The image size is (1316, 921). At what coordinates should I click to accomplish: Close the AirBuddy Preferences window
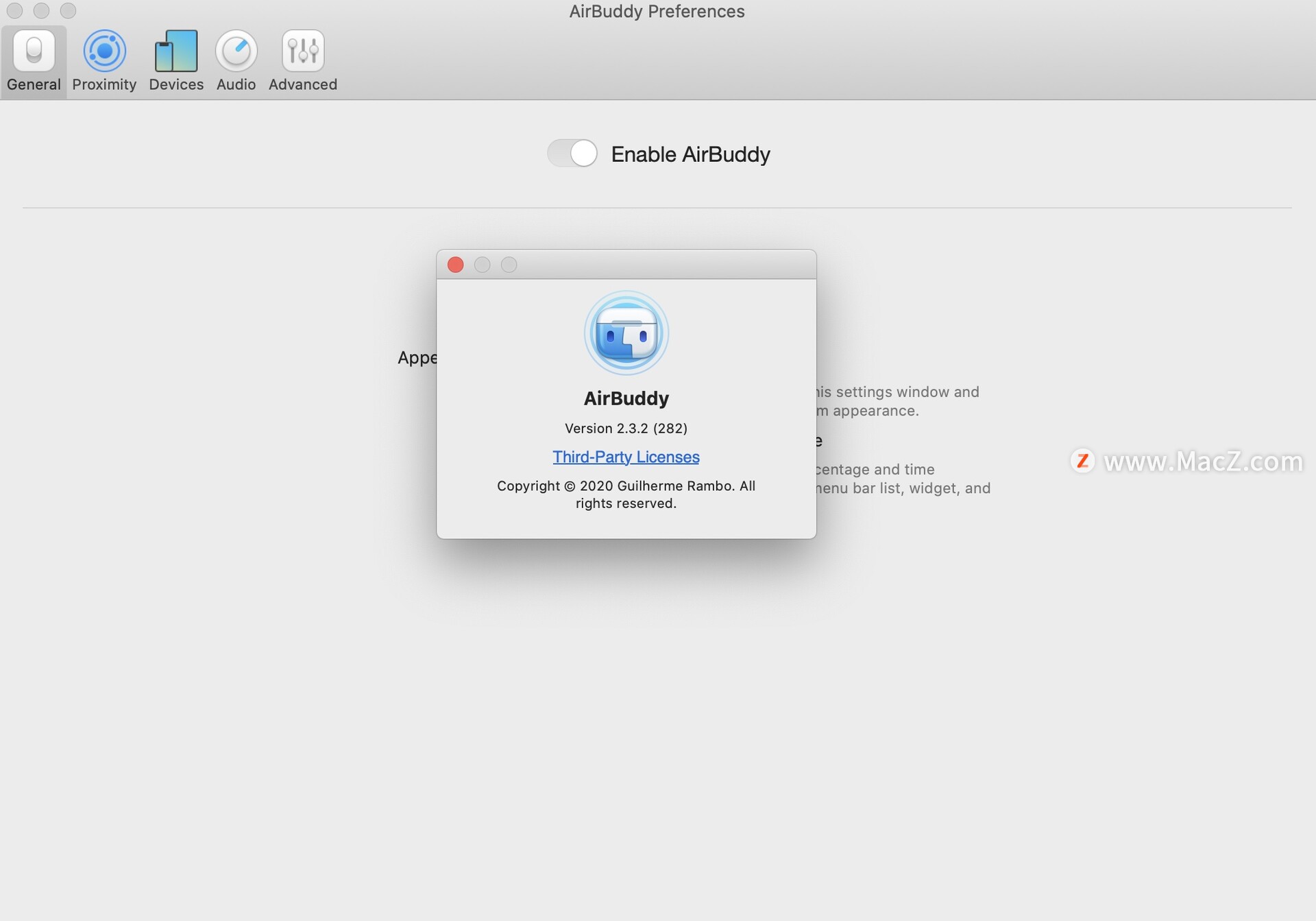[x=14, y=11]
